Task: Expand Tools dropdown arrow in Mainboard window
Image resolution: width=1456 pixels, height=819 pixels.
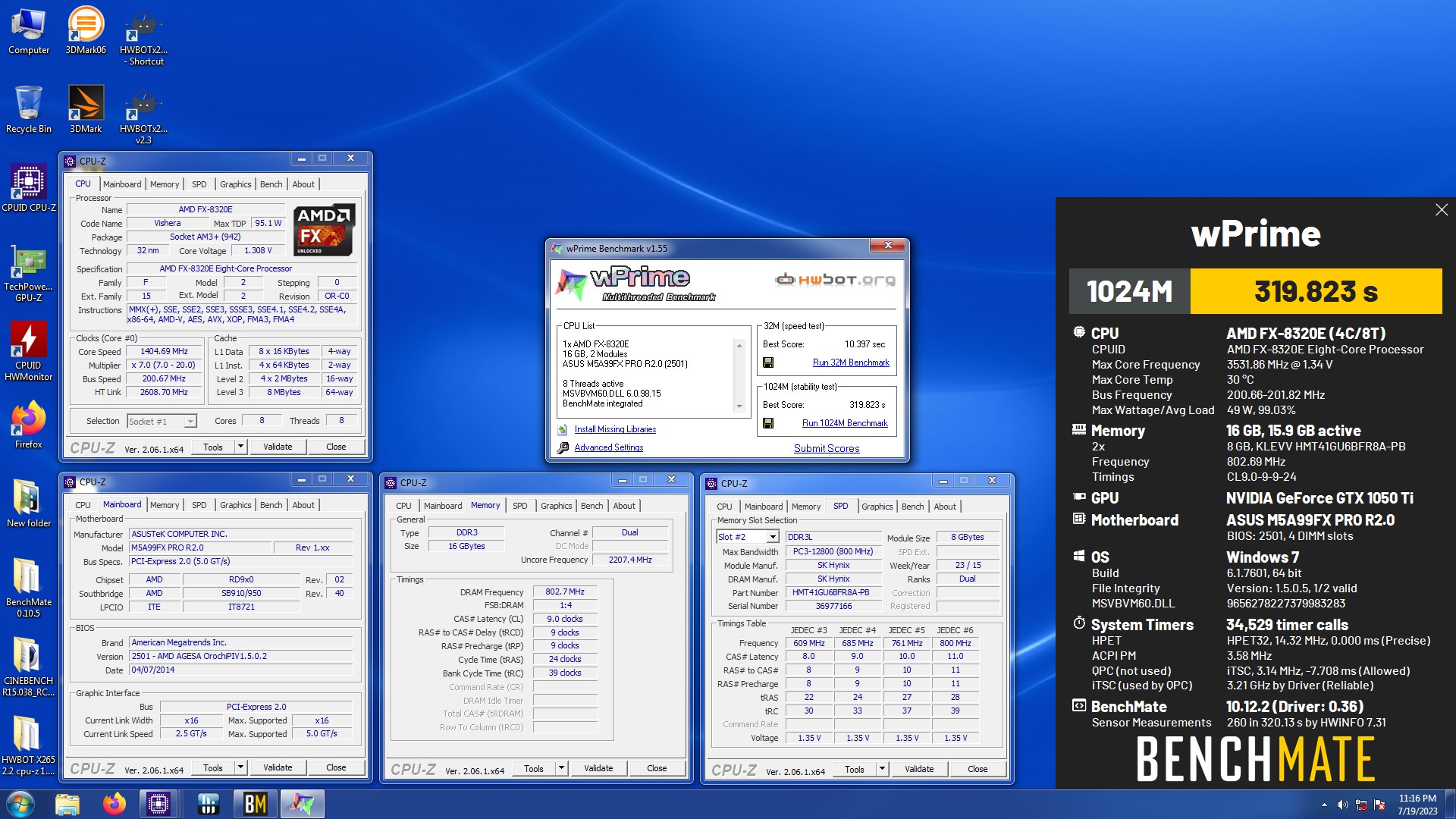Action: point(240,768)
